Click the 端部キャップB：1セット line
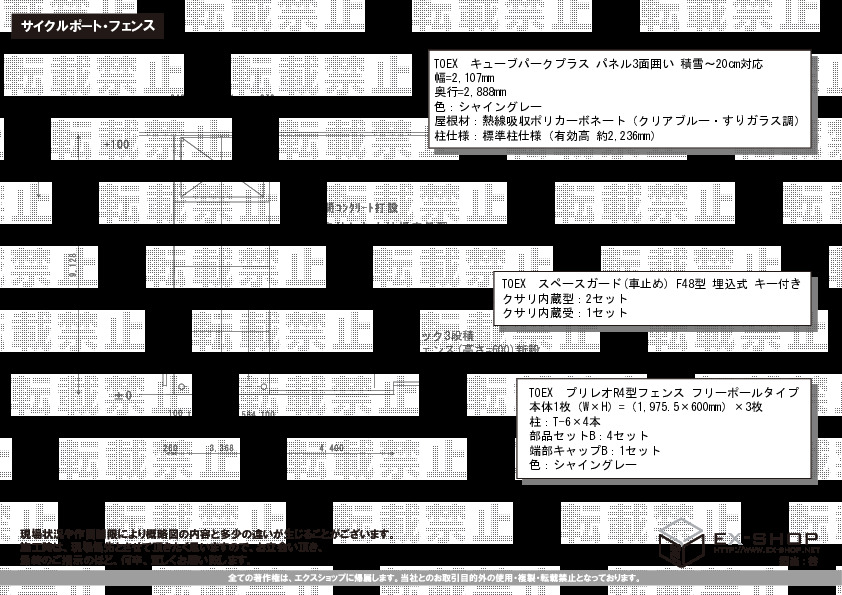The height and width of the screenshot is (595, 842). coord(594,451)
